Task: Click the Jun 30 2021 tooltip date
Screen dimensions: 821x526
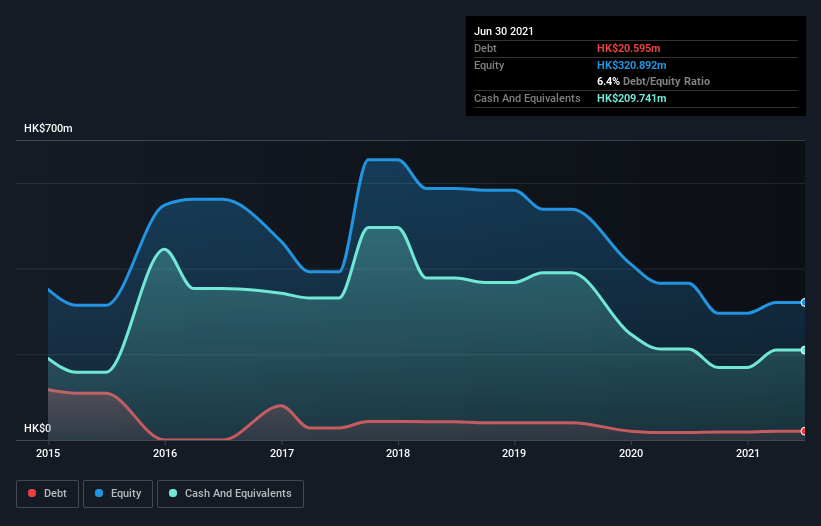Action: (x=504, y=31)
